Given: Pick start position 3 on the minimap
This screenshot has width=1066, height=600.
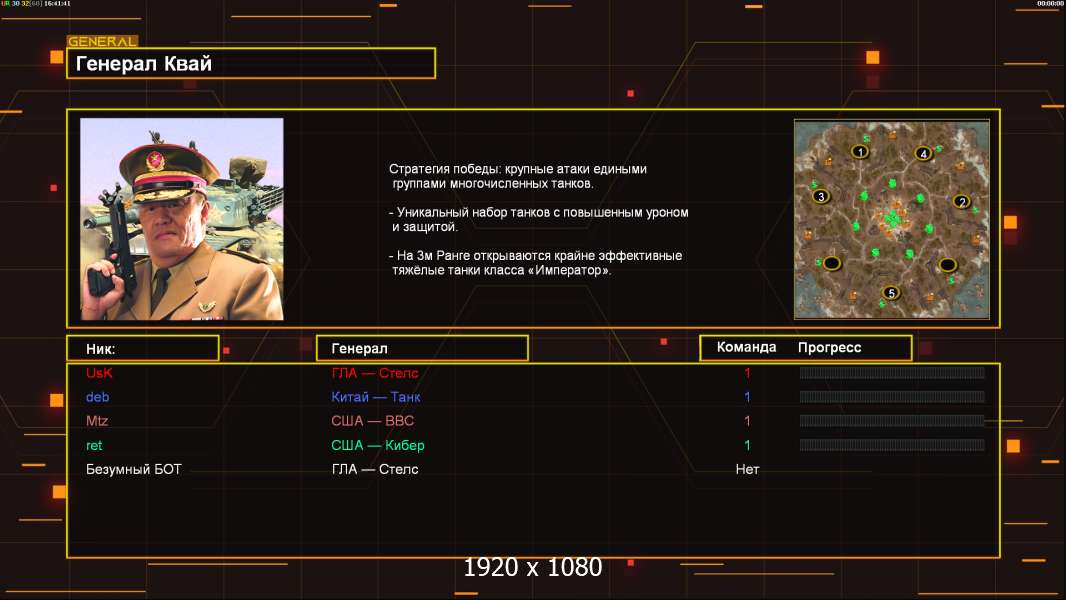Looking at the screenshot, I should [x=822, y=197].
